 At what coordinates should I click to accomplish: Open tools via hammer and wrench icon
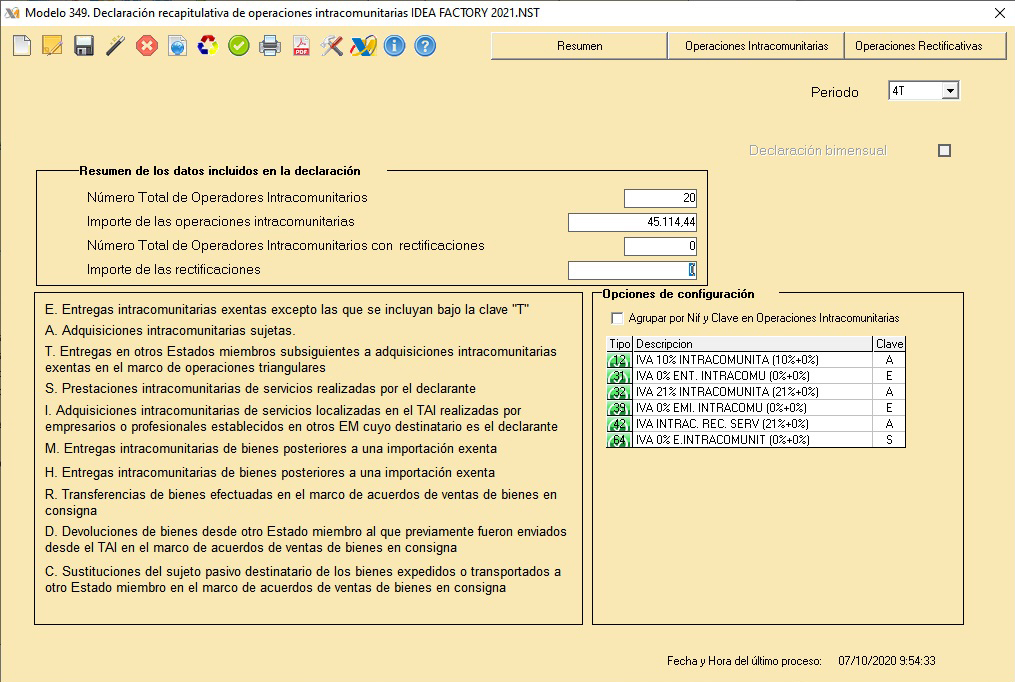coord(331,46)
